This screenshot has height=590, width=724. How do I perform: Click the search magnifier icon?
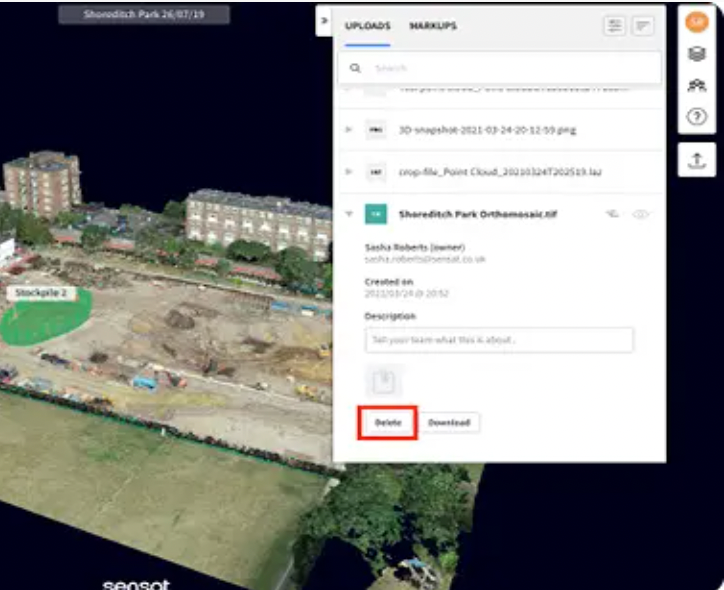click(x=355, y=68)
